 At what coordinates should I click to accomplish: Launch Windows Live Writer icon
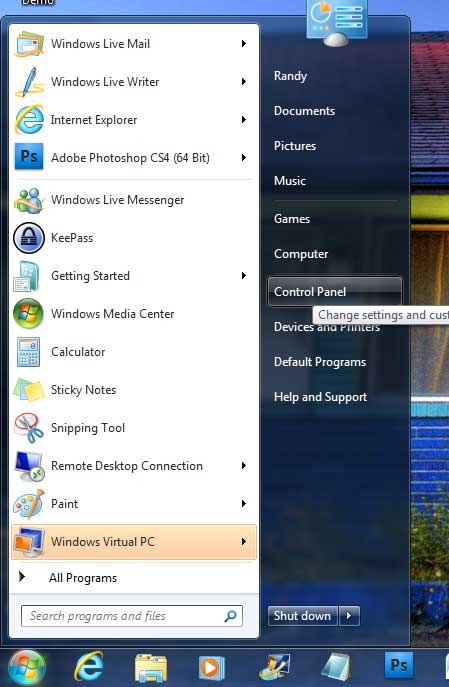coord(29,82)
